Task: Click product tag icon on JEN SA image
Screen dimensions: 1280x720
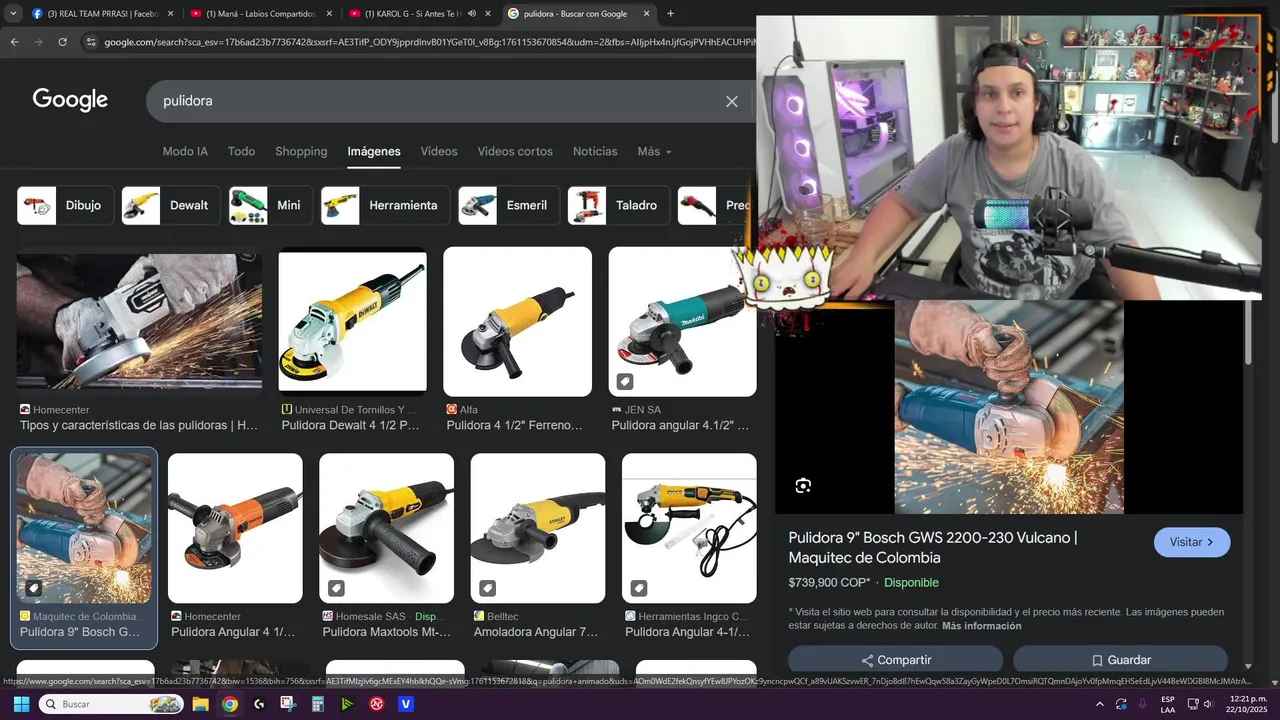Action: [x=624, y=381]
